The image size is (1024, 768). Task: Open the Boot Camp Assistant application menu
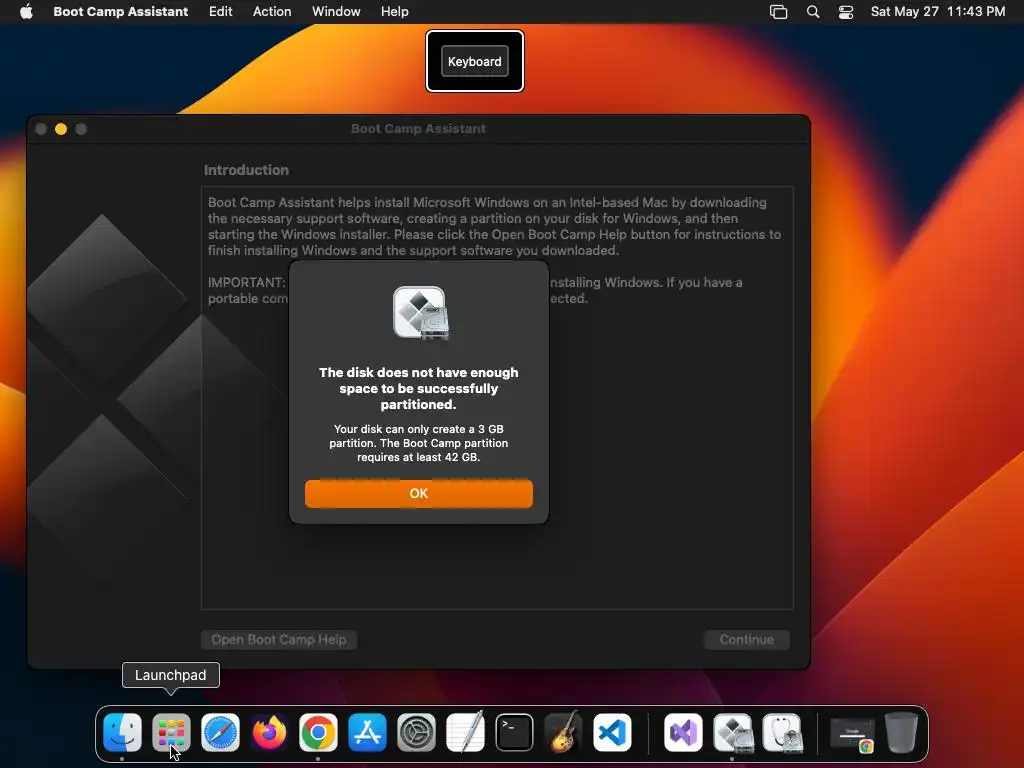point(121,11)
